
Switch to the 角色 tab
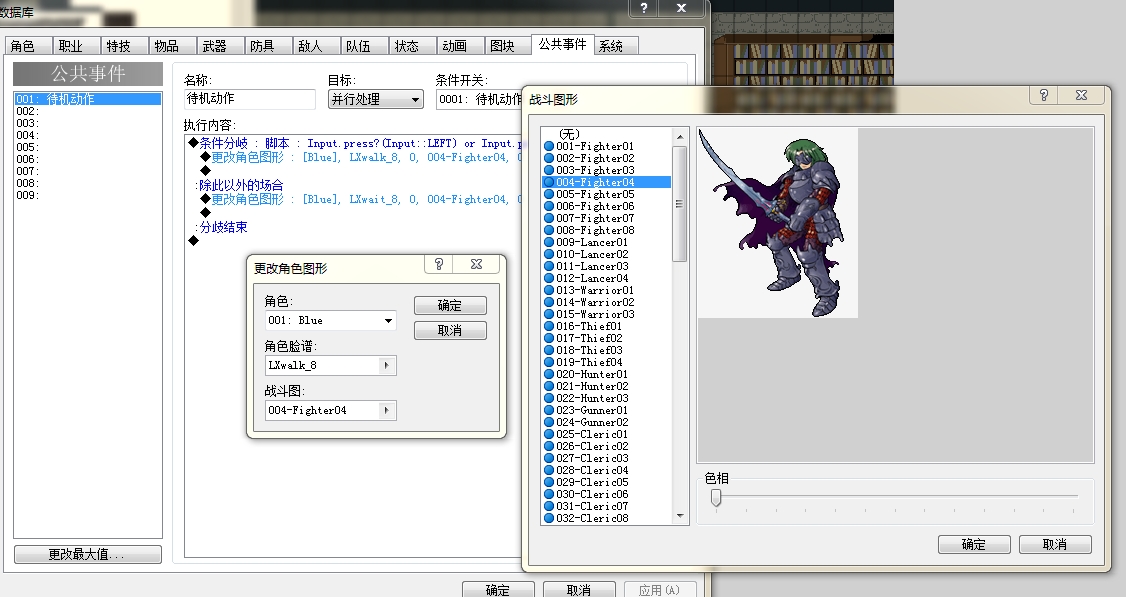[23, 46]
